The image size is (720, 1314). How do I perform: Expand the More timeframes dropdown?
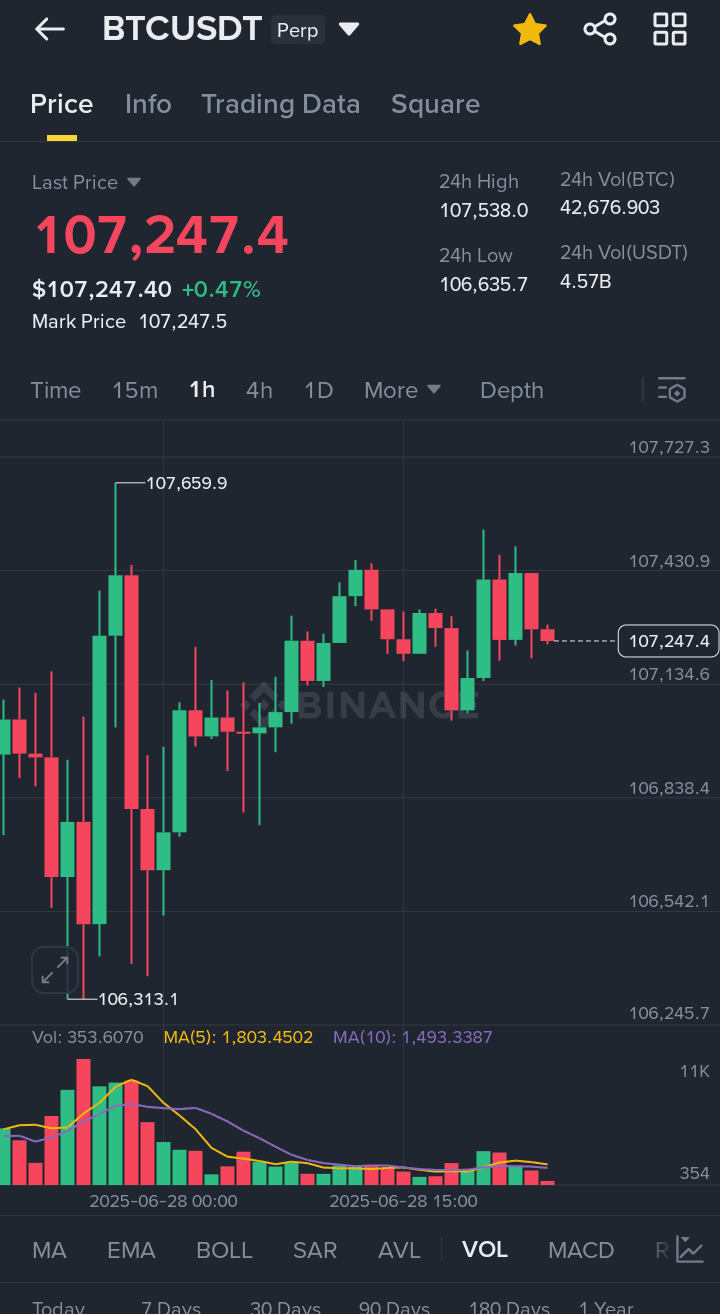[402, 391]
